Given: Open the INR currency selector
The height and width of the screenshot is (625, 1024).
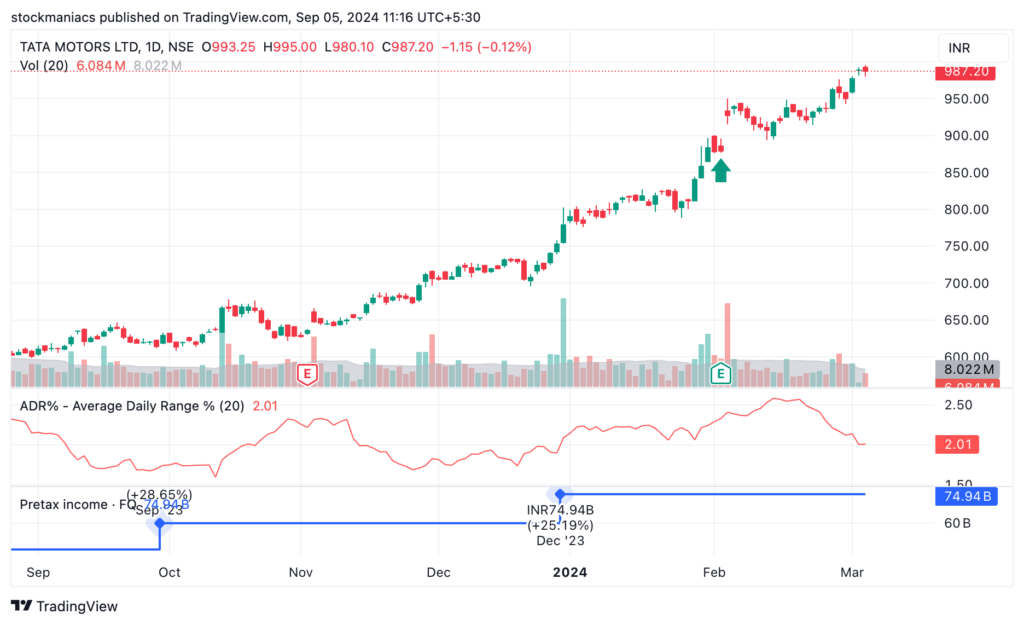Looking at the screenshot, I should point(972,48).
